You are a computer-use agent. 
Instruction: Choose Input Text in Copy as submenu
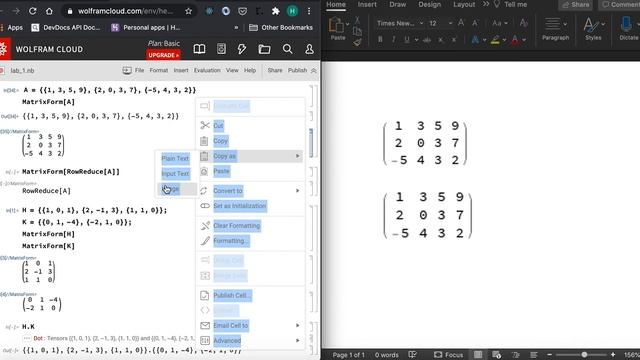click(176, 174)
